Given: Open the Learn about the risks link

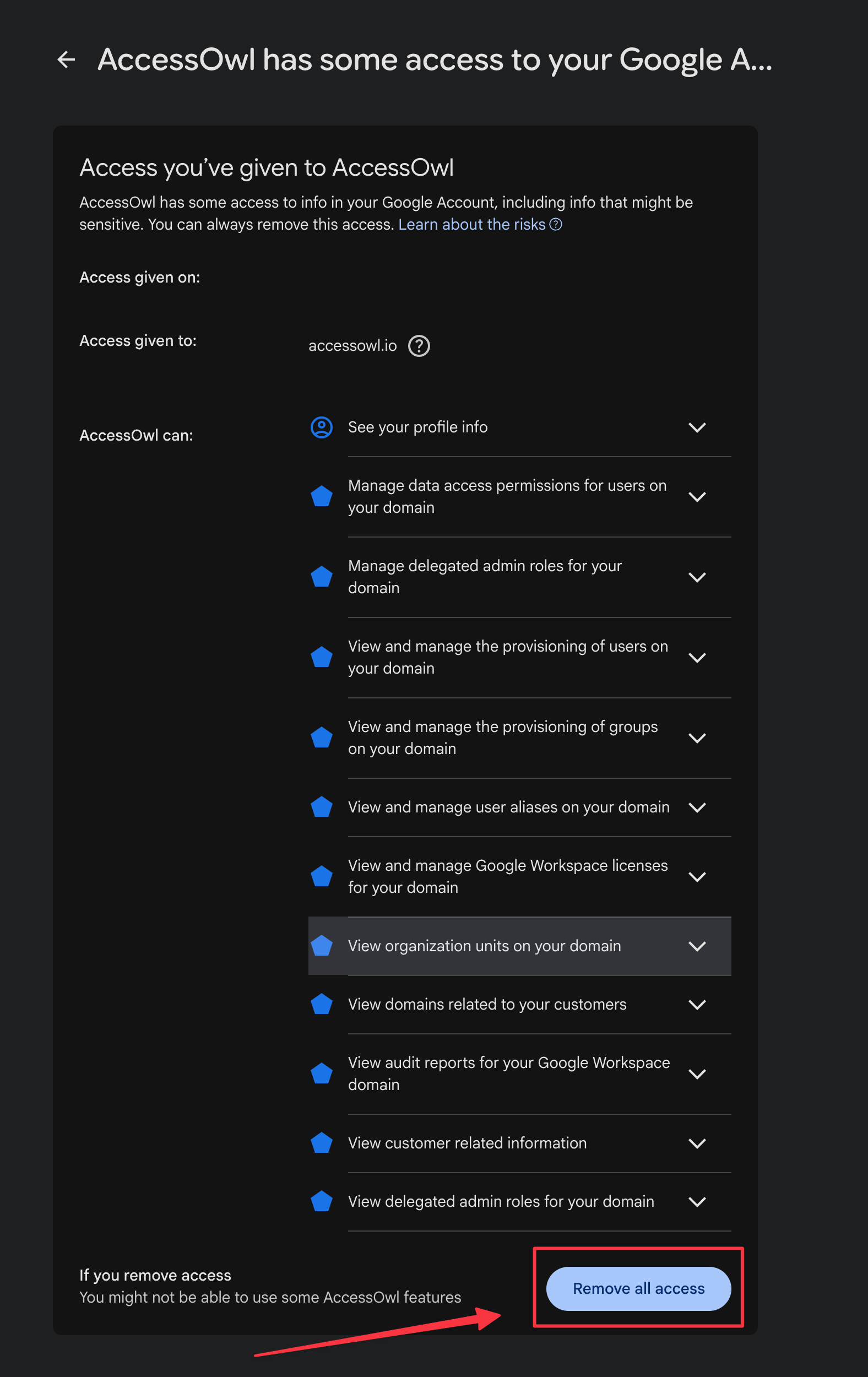Looking at the screenshot, I should click(x=472, y=224).
